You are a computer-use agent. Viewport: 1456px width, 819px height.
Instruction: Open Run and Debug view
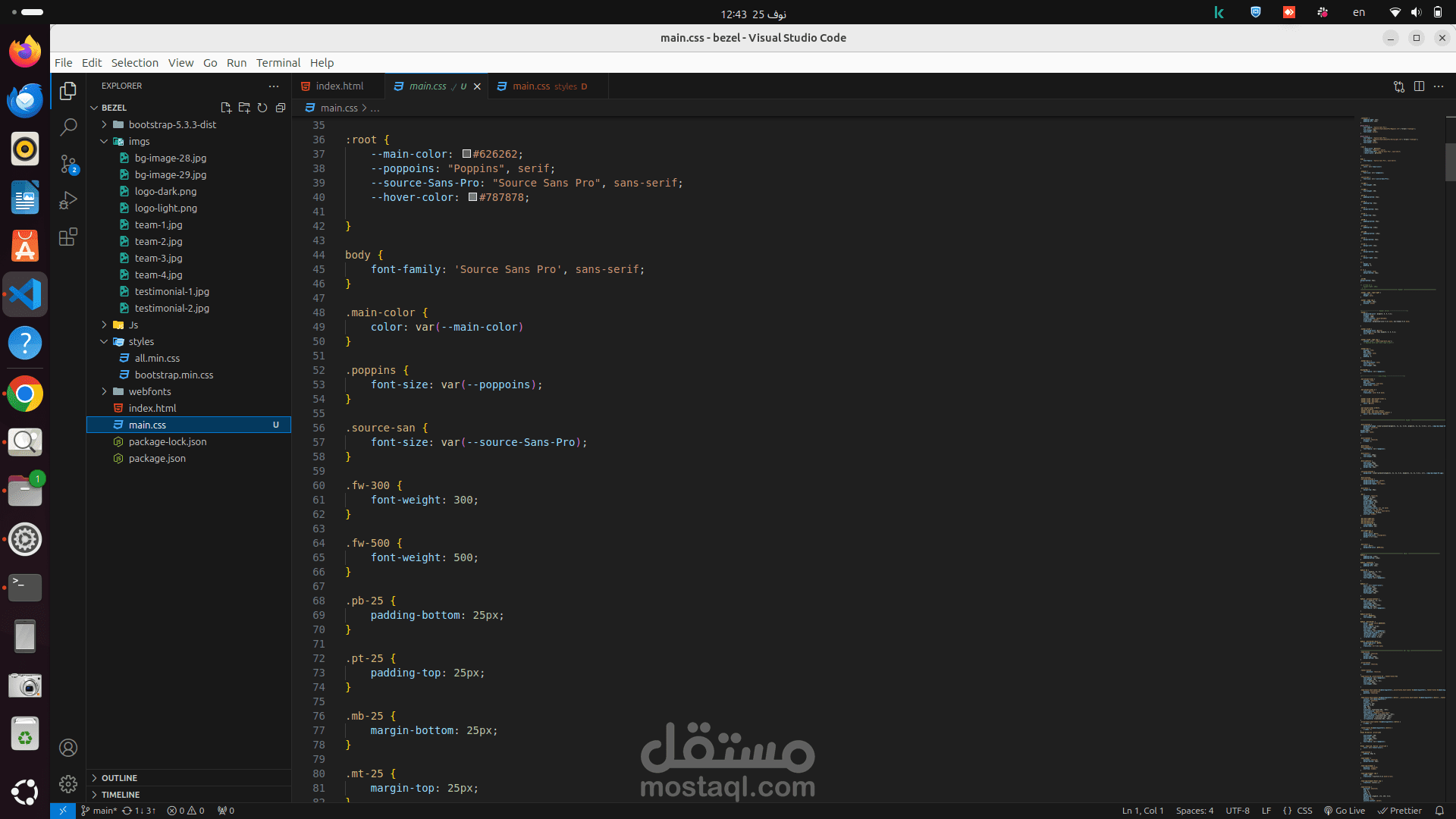click(68, 200)
